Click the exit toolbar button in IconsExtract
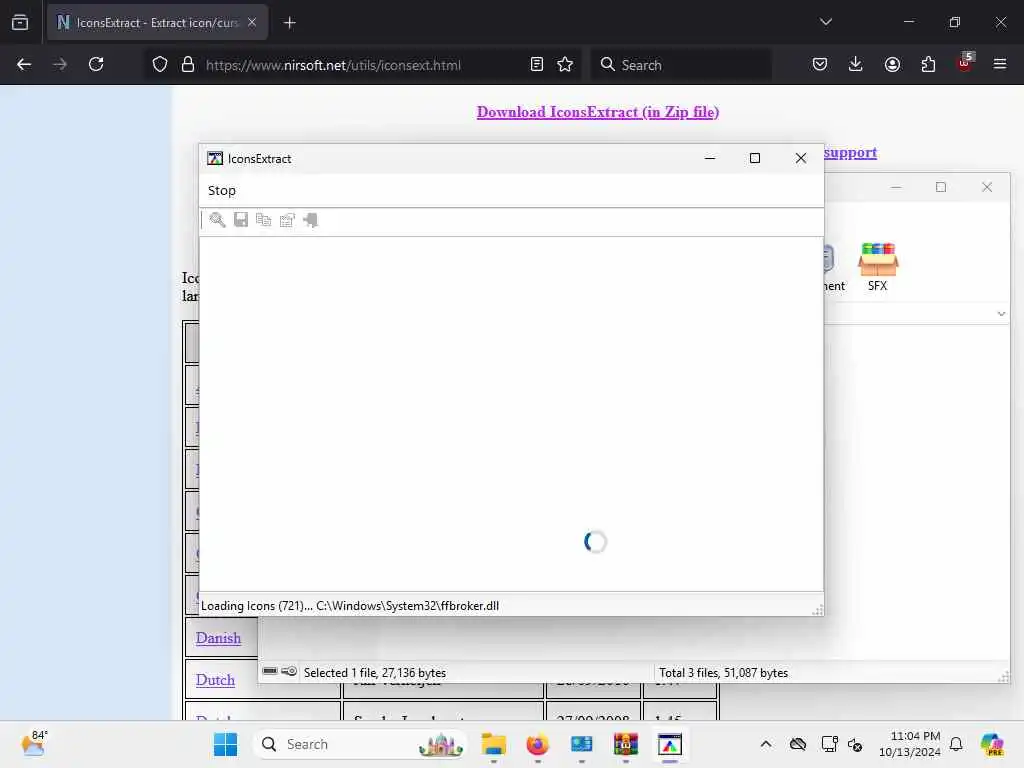Screen dimensions: 1024x768 pos(311,220)
